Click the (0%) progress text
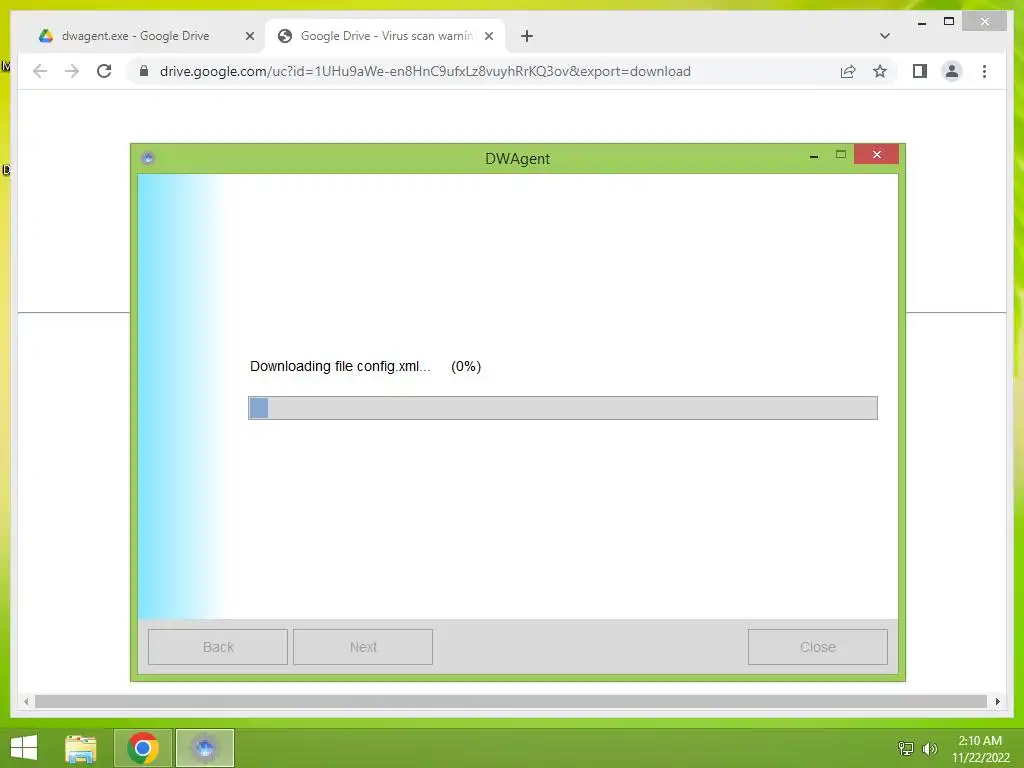This screenshot has height=768, width=1024. click(466, 366)
